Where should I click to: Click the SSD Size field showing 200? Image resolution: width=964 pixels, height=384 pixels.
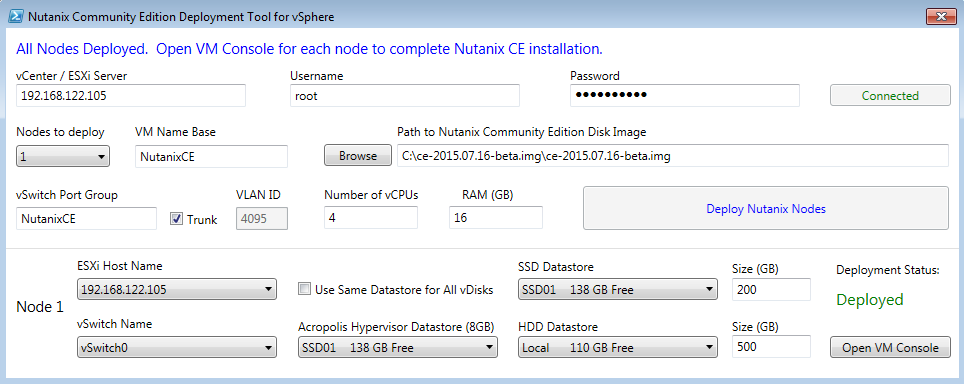(x=772, y=289)
